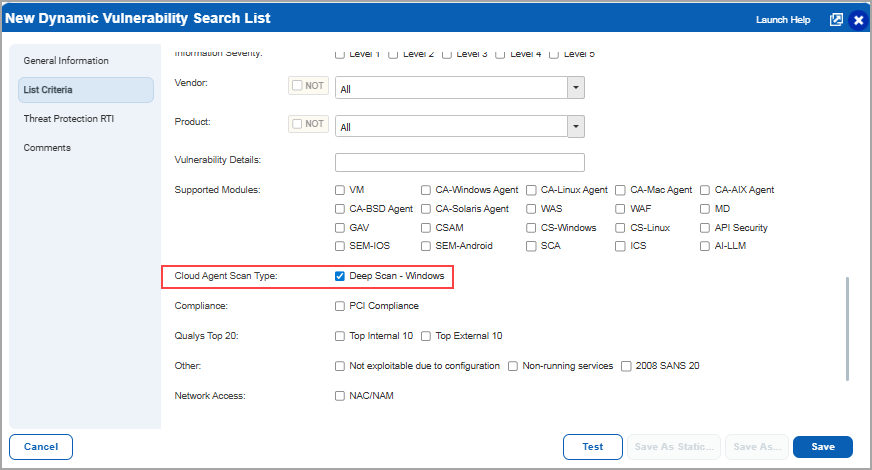Uncheck Deep Scan - Windows checkbox
The image size is (872, 470).
[x=340, y=276]
